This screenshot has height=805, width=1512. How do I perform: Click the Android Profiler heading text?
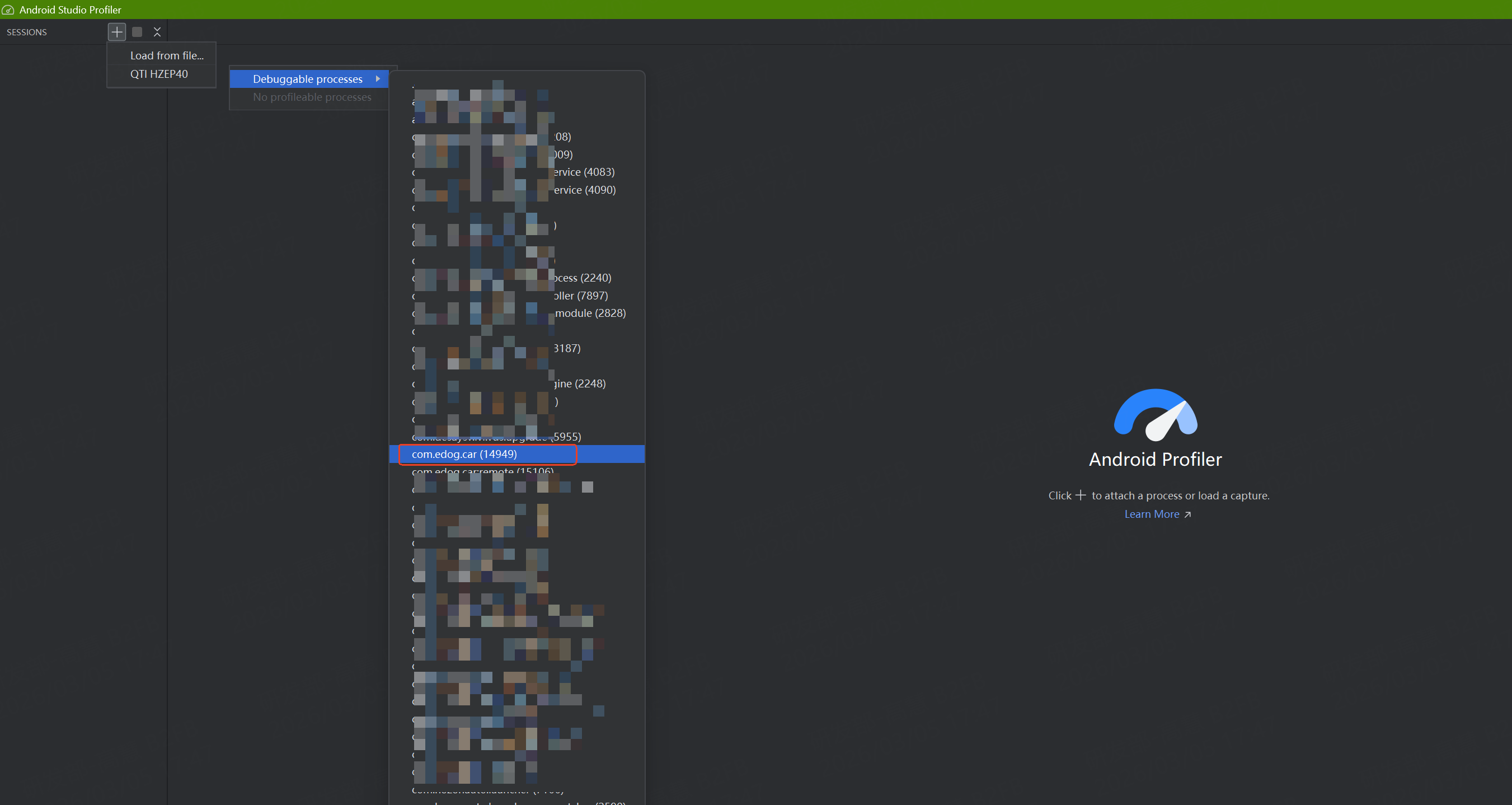pos(1155,459)
